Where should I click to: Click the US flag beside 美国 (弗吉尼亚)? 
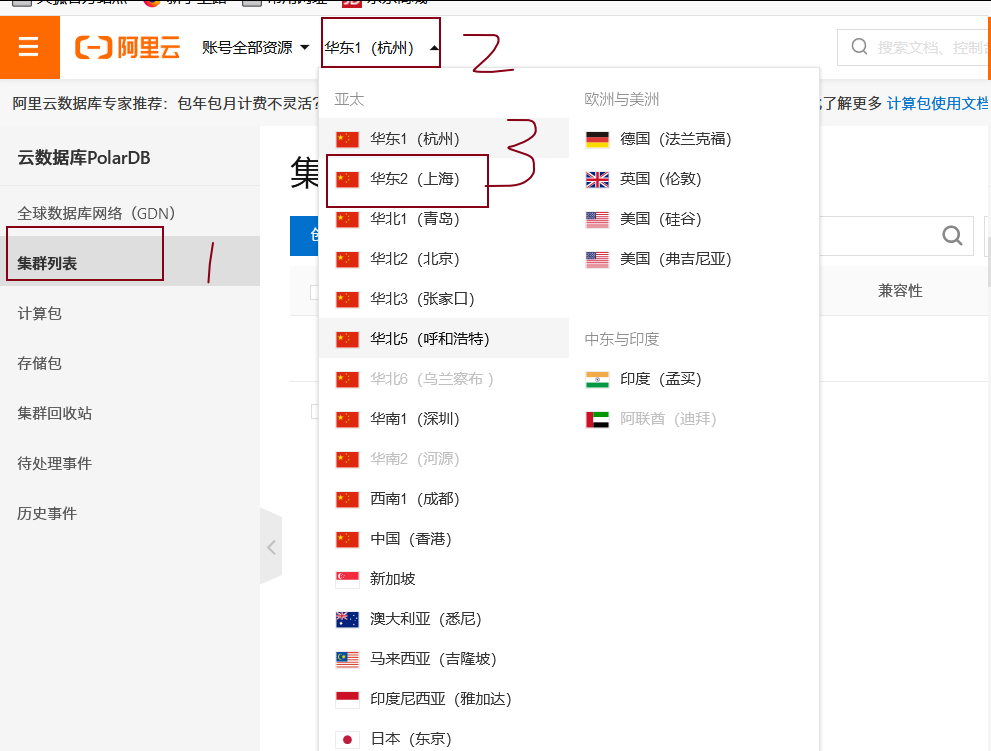597,259
